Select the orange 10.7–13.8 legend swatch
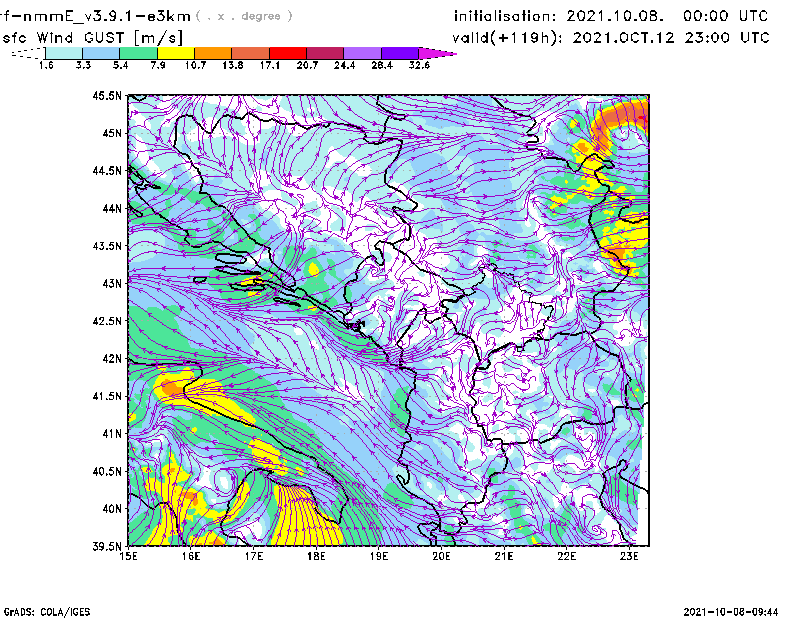Screen dimensions: 800x618 [x=213, y=53]
